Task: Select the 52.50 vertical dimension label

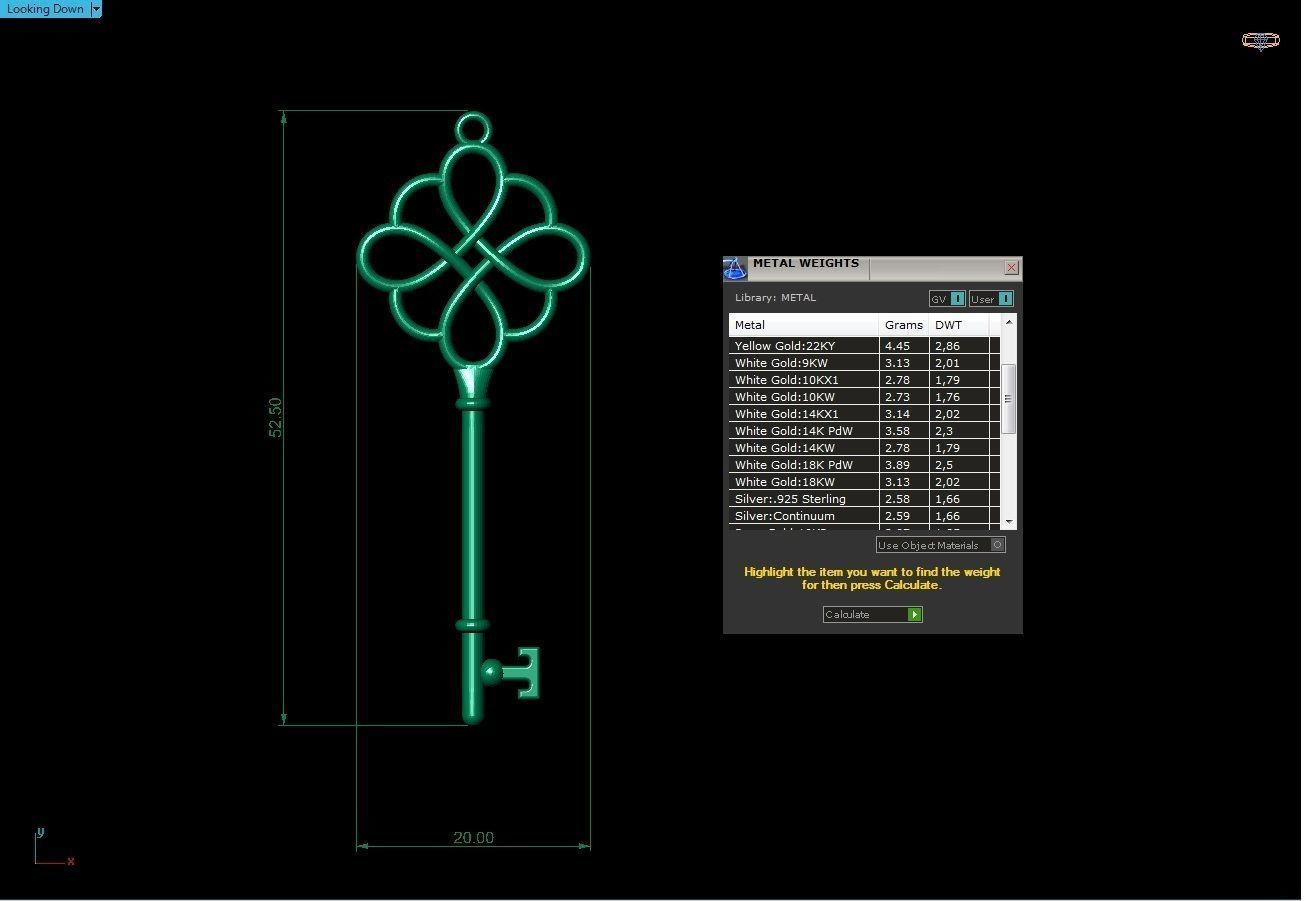Action: [275, 417]
